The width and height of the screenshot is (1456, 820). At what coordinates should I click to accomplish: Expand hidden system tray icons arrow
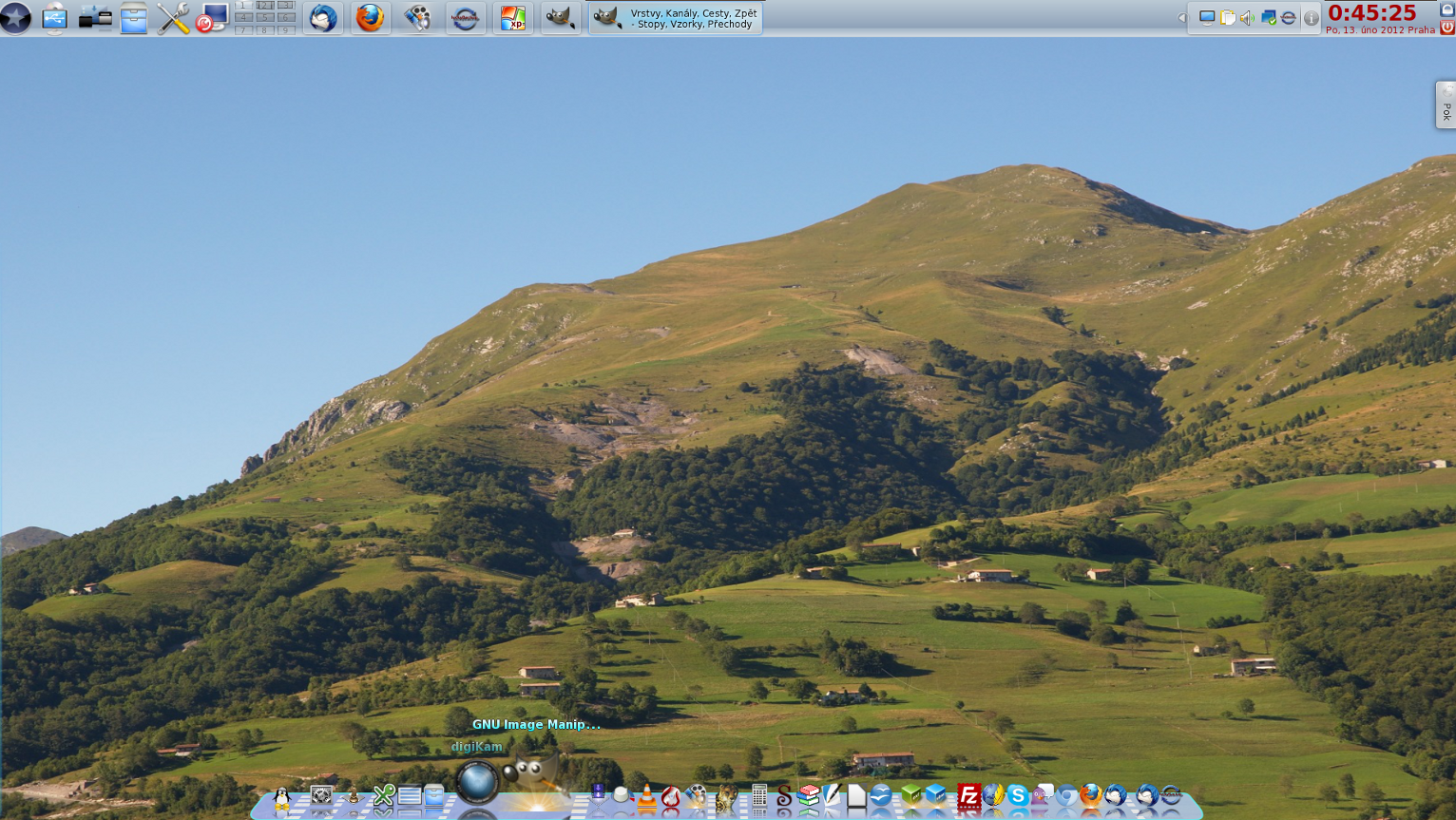pyautogui.click(x=1182, y=18)
